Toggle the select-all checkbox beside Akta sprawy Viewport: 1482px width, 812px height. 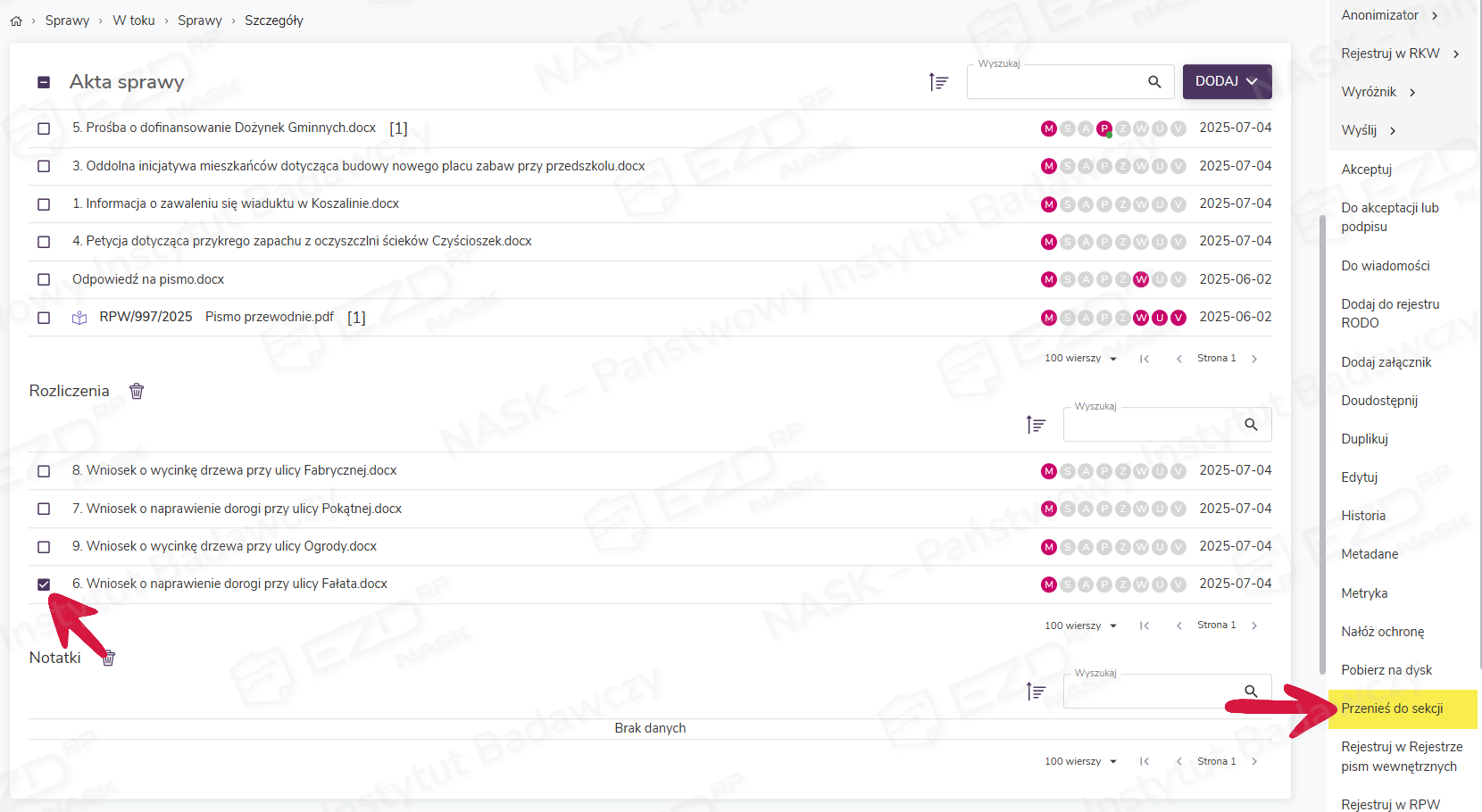point(44,82)
